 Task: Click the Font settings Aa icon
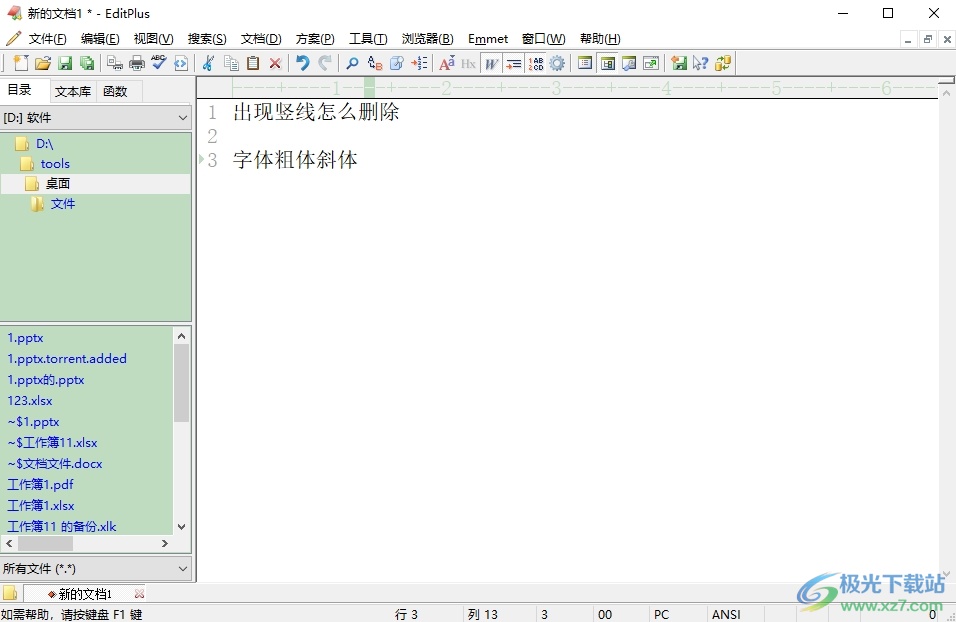tap(446, 63)
